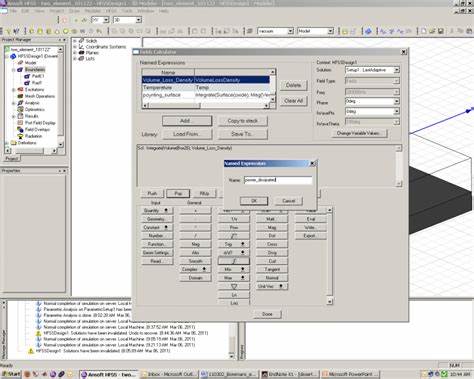Open the vacuum material dropdown in toolbar

click(x=290, y=31)
